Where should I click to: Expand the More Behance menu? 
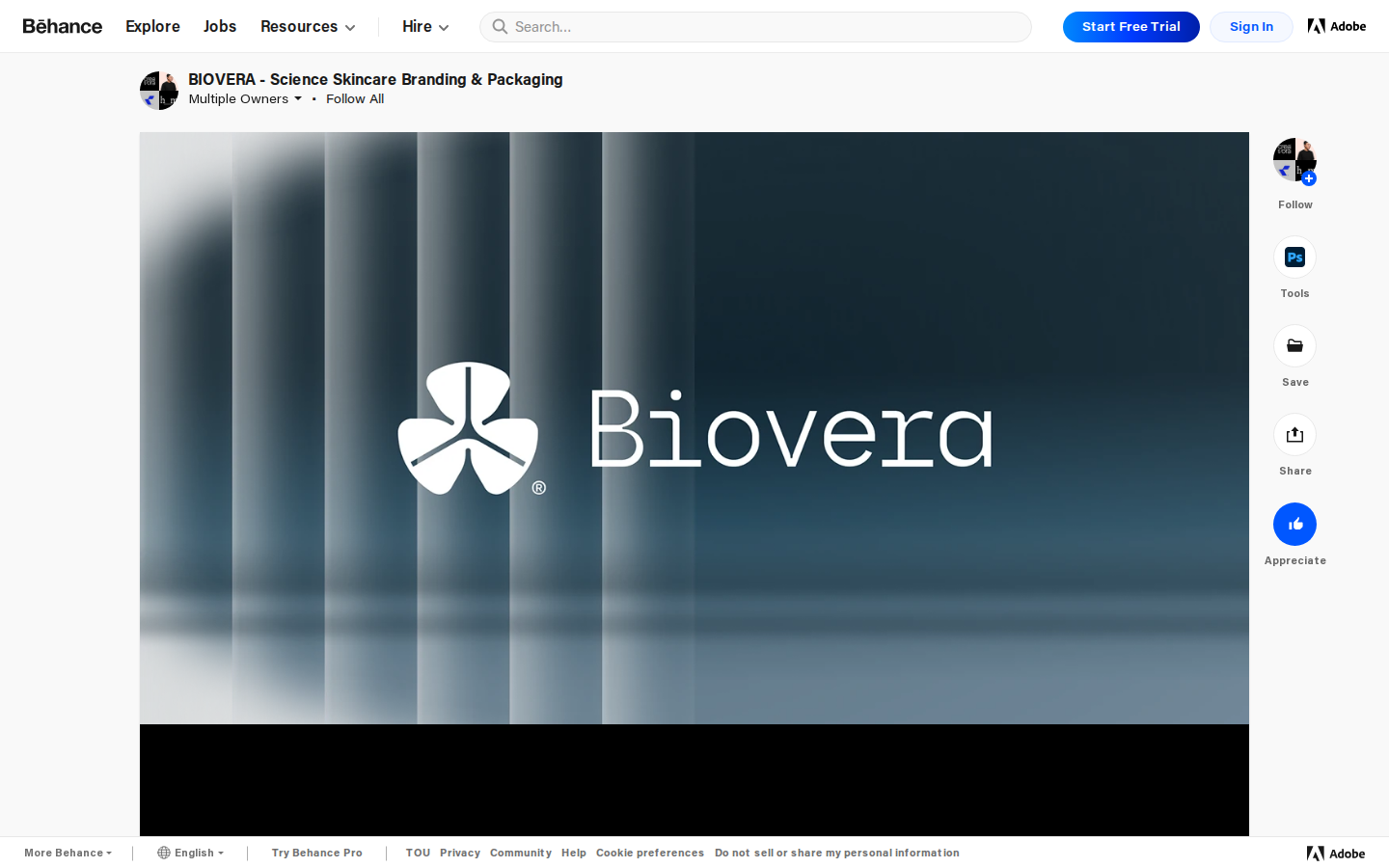pos(67,853)
